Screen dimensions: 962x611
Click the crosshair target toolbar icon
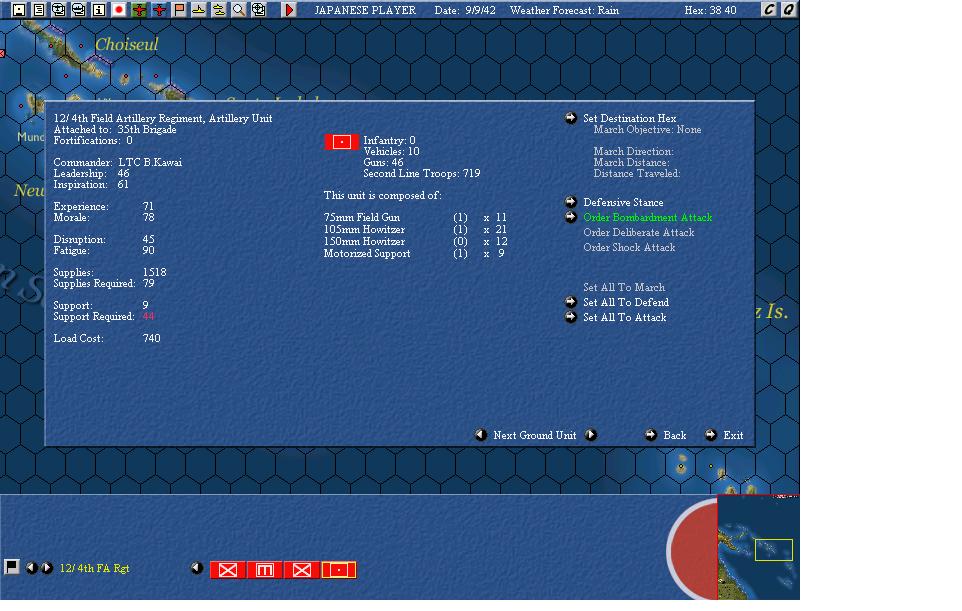pos(259,10)
